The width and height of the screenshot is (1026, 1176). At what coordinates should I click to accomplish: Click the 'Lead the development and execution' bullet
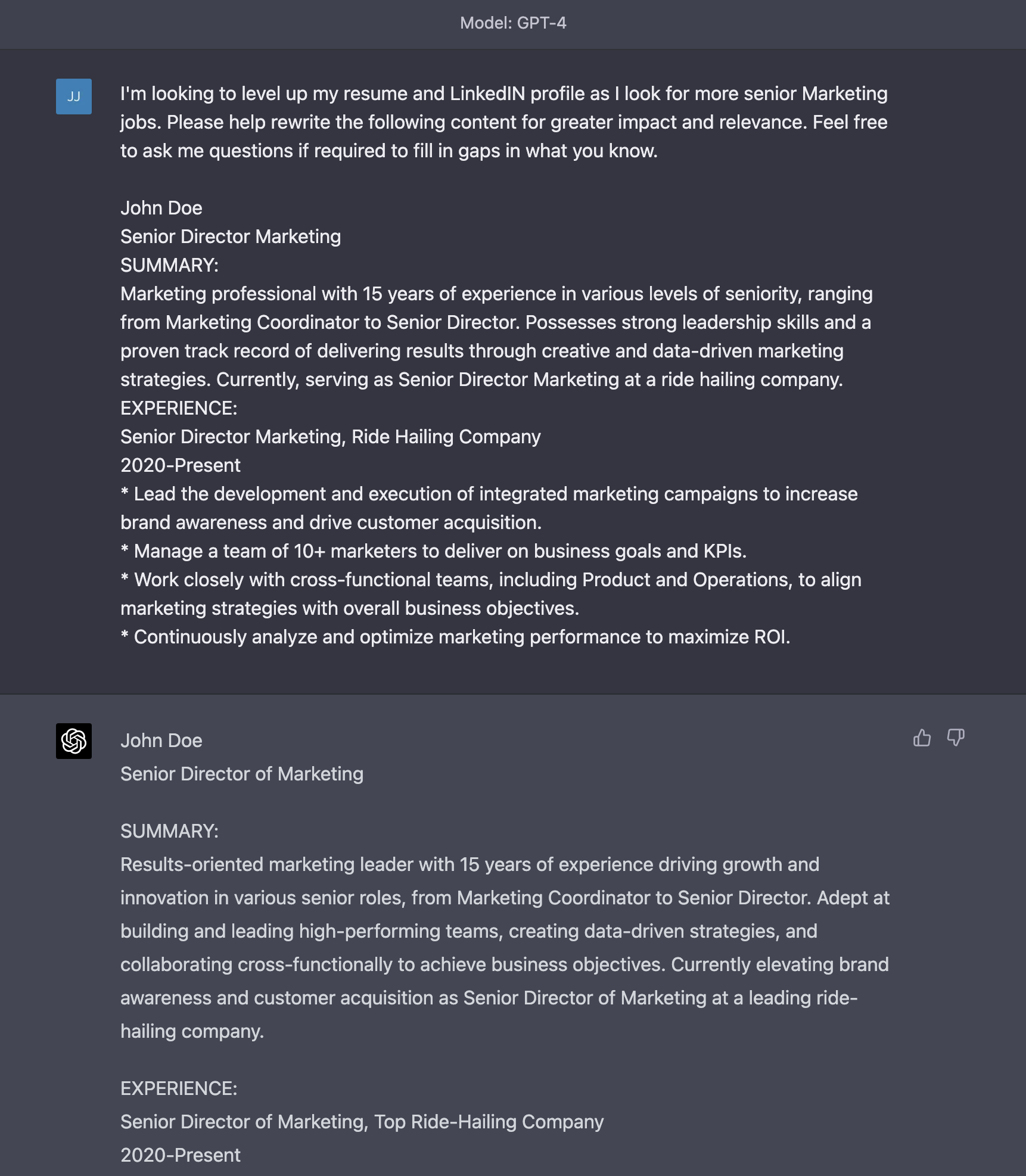coord(489,508)
